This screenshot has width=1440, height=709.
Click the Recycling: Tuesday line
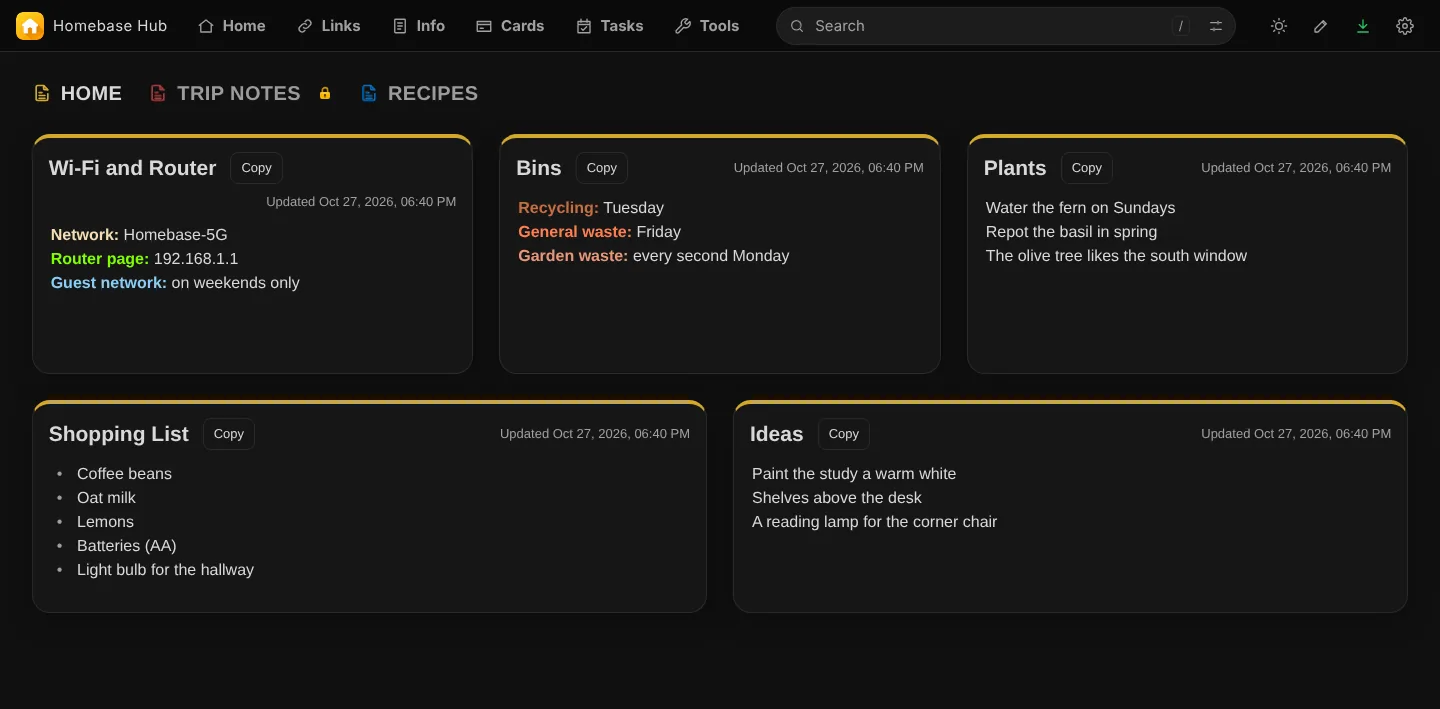(x=591, y=208)
